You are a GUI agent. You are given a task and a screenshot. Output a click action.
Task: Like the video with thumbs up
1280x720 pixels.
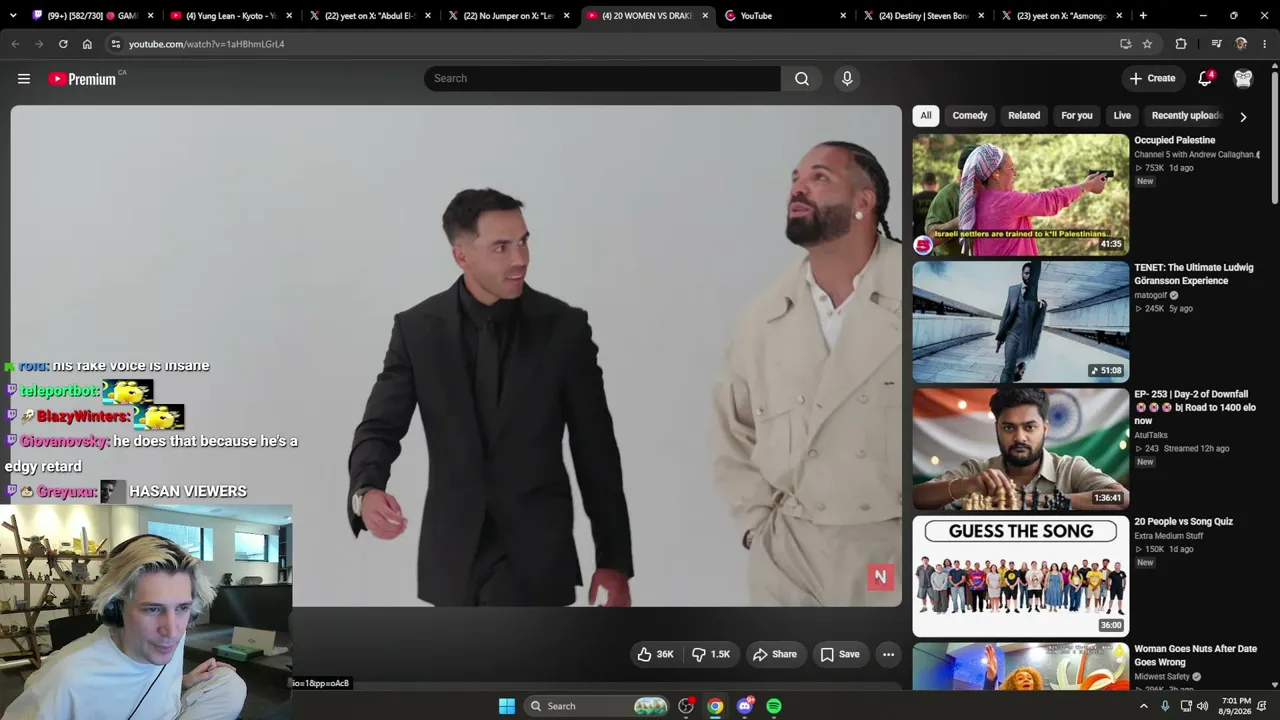pos(655,654)
